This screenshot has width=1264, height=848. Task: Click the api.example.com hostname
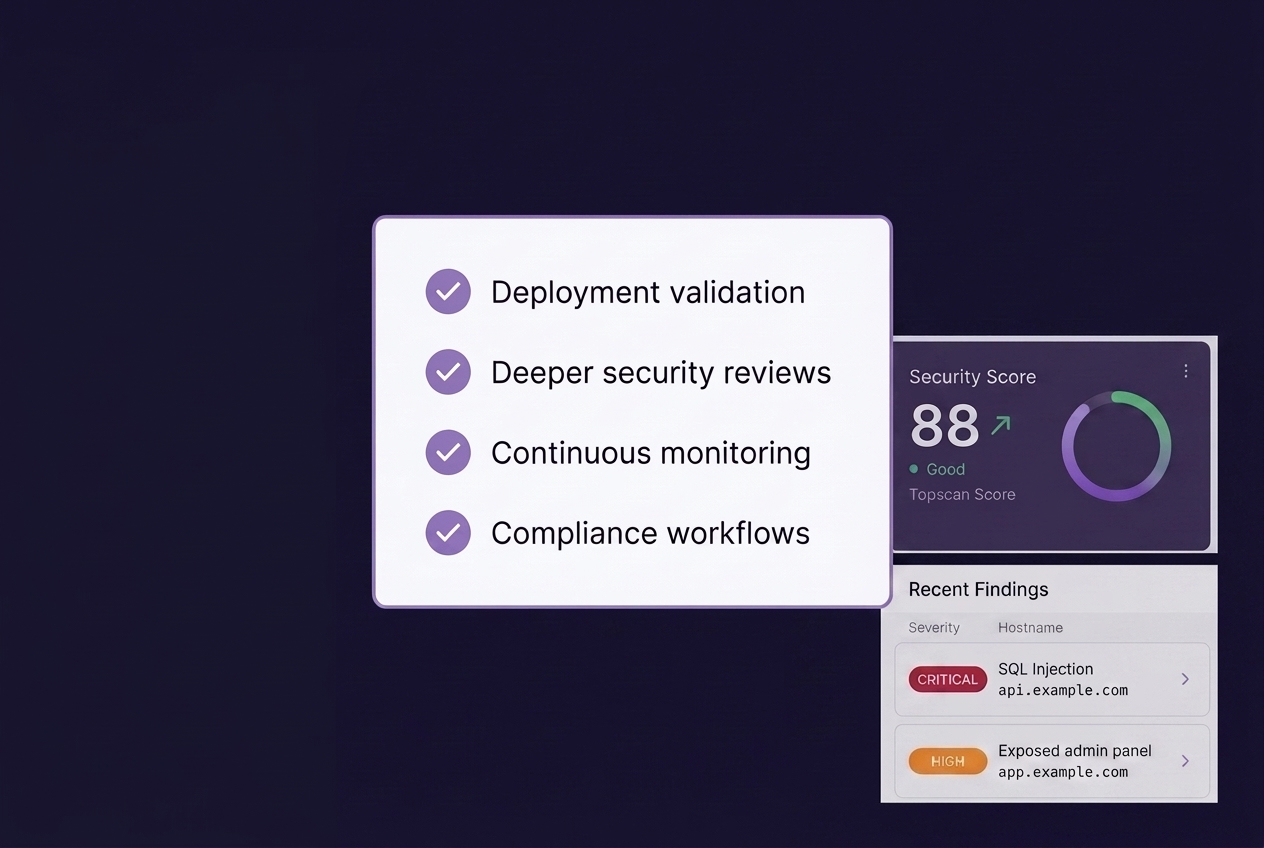click(1063, 690)
